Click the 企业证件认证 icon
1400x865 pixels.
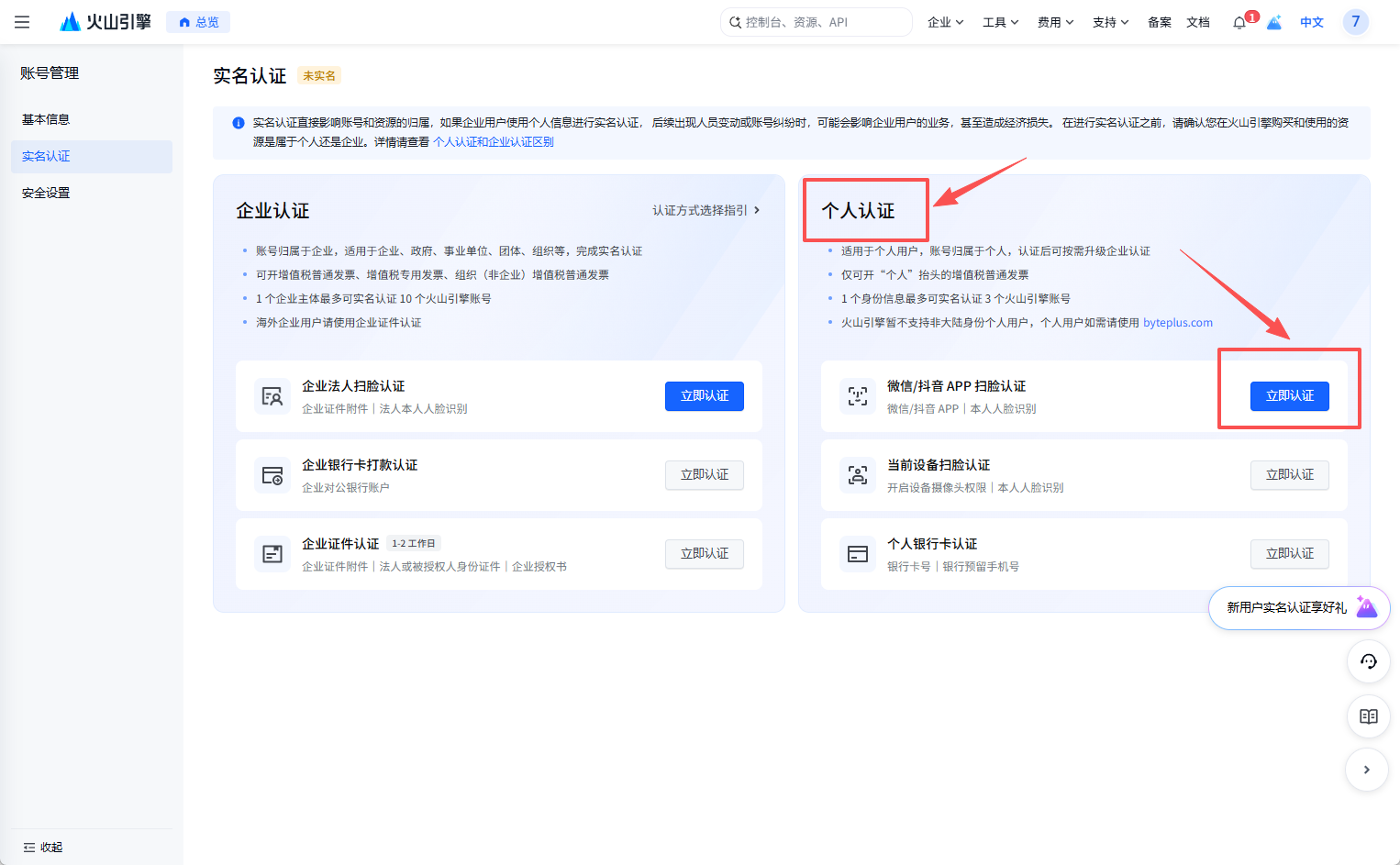coord(272,554)
